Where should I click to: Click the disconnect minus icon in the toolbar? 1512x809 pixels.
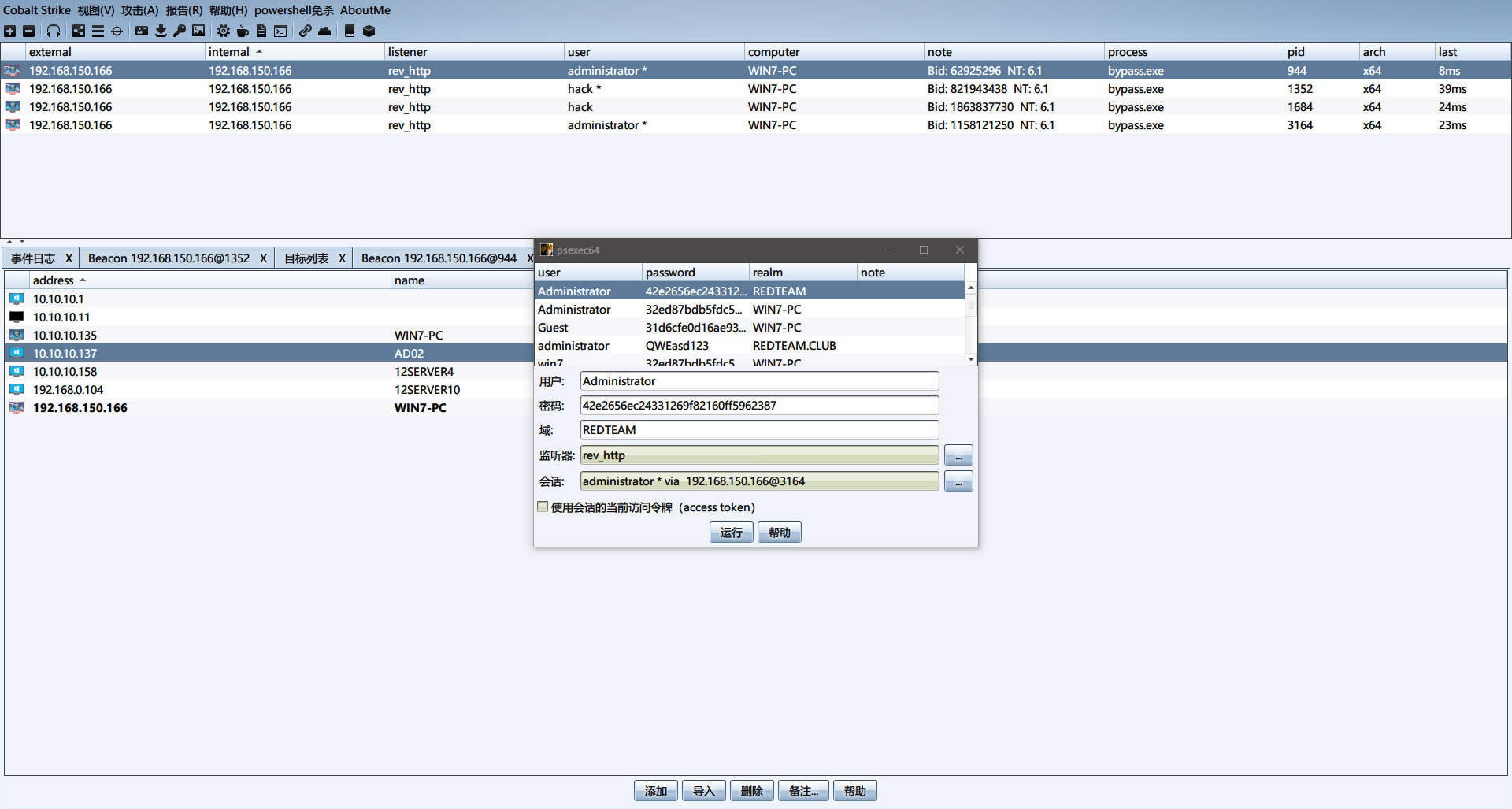click(x=28, y=31)
